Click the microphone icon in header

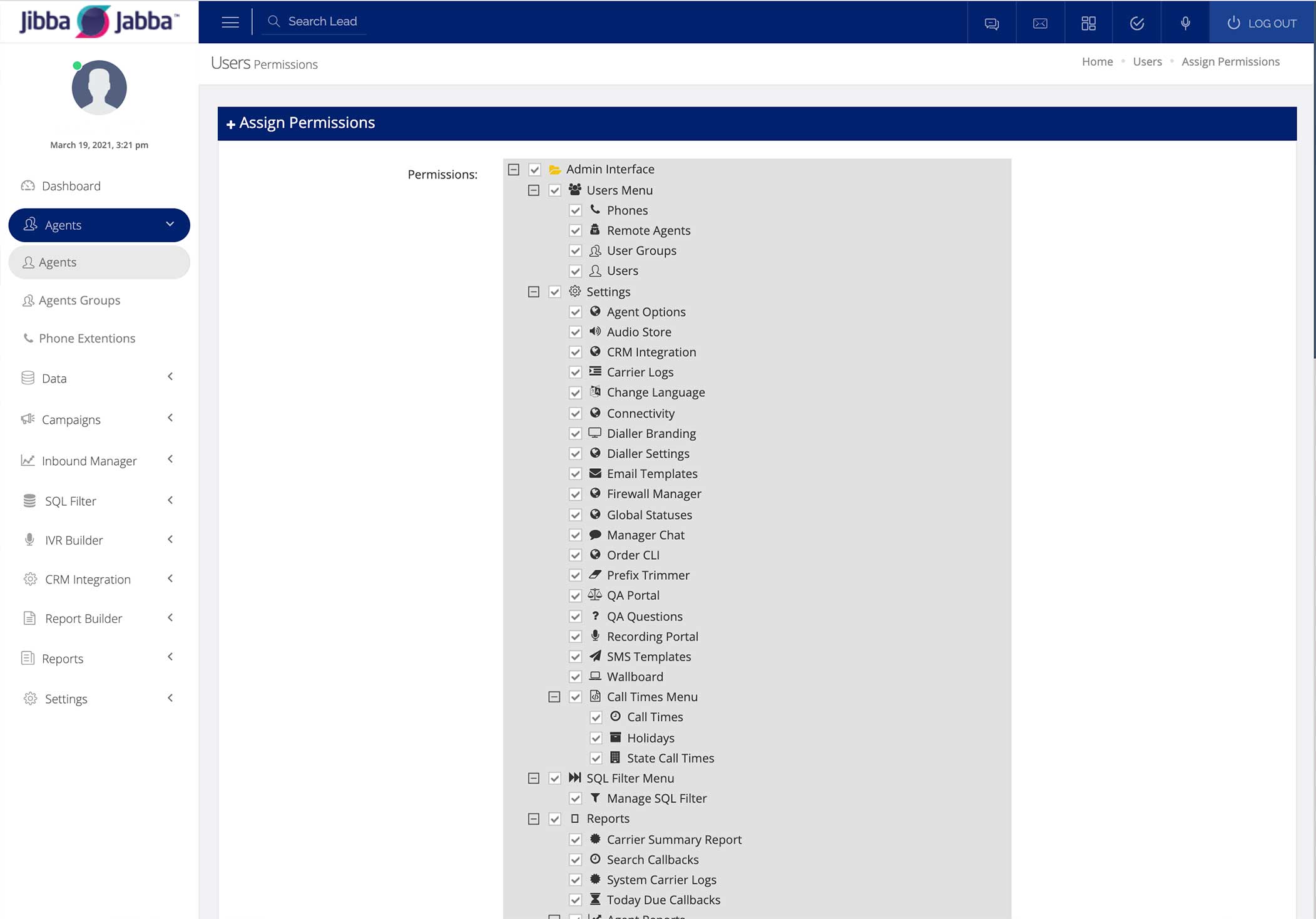coord(1185,23)
